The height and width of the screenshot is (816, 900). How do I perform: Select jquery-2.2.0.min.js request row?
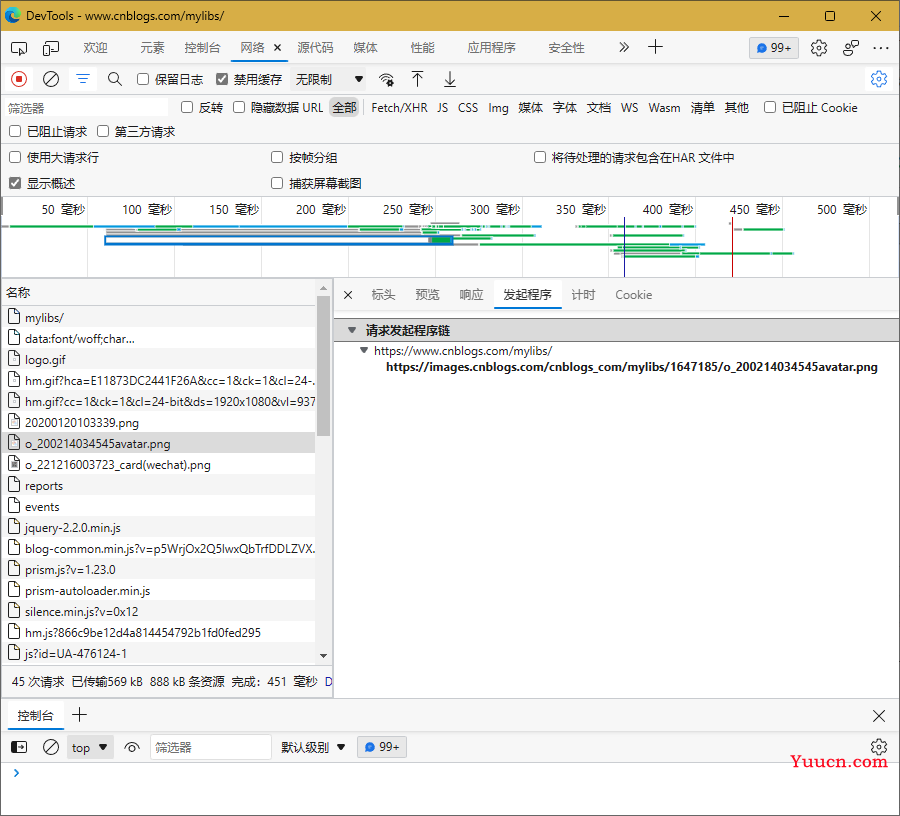point(159,527)
